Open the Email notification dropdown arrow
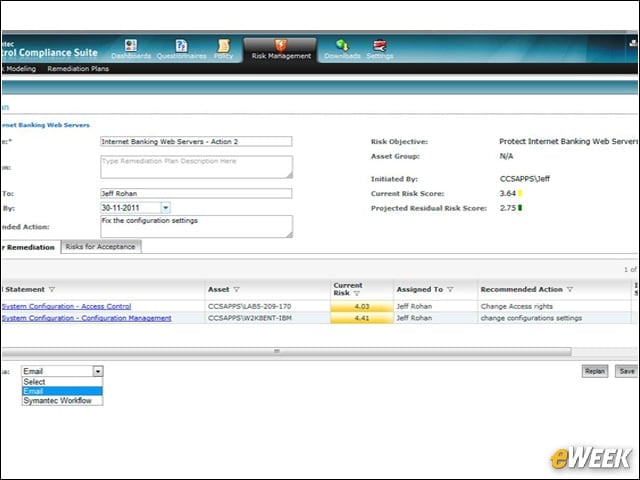 tap(98, 371)
